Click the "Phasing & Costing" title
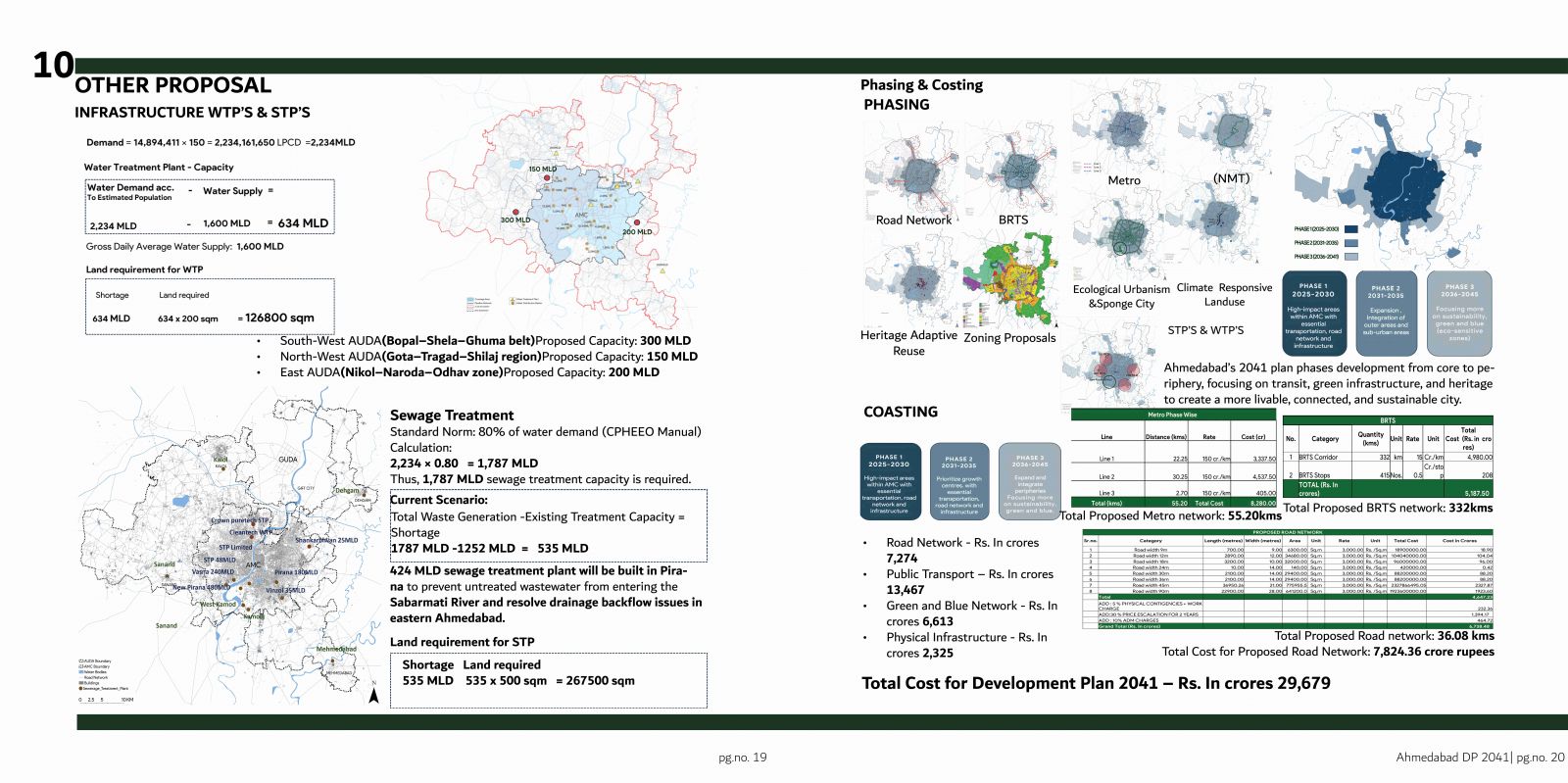The width and height of the screenshot is (1568, 783). (921, 85)
